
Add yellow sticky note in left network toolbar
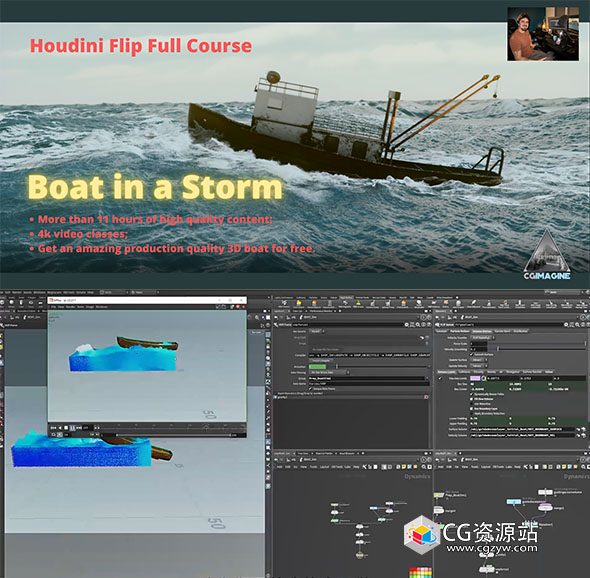coord(404,467)
